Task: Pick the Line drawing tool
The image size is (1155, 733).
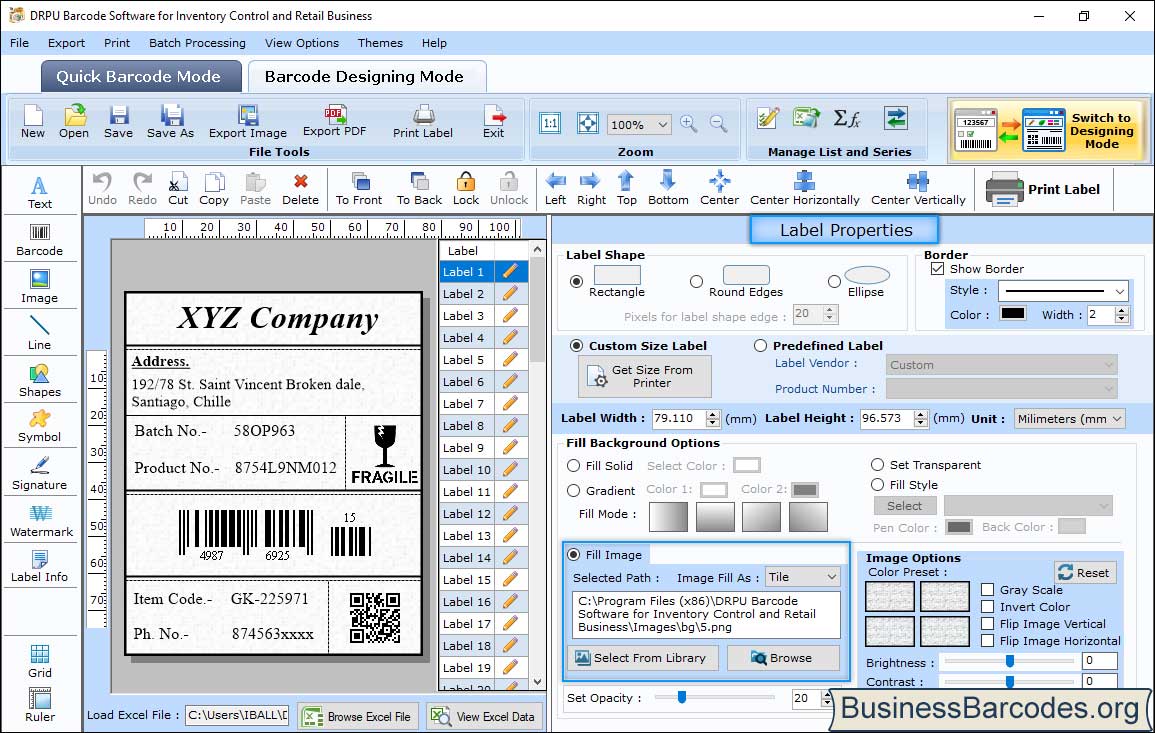Action: point(40,333)
